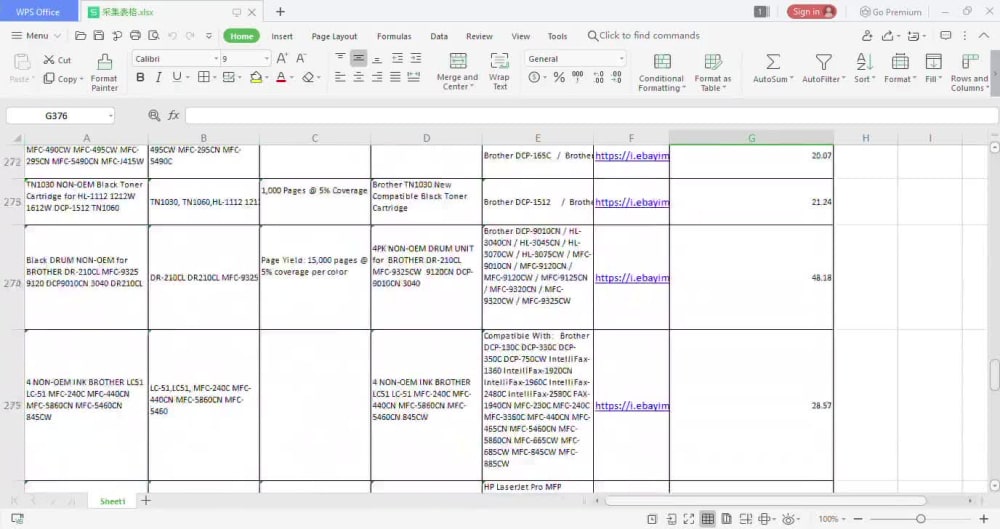This screenshot has width=1000, height=529.
Task: Expand the font color dropdown arrow
Action: pyautogui.click(x=291, y=78)
